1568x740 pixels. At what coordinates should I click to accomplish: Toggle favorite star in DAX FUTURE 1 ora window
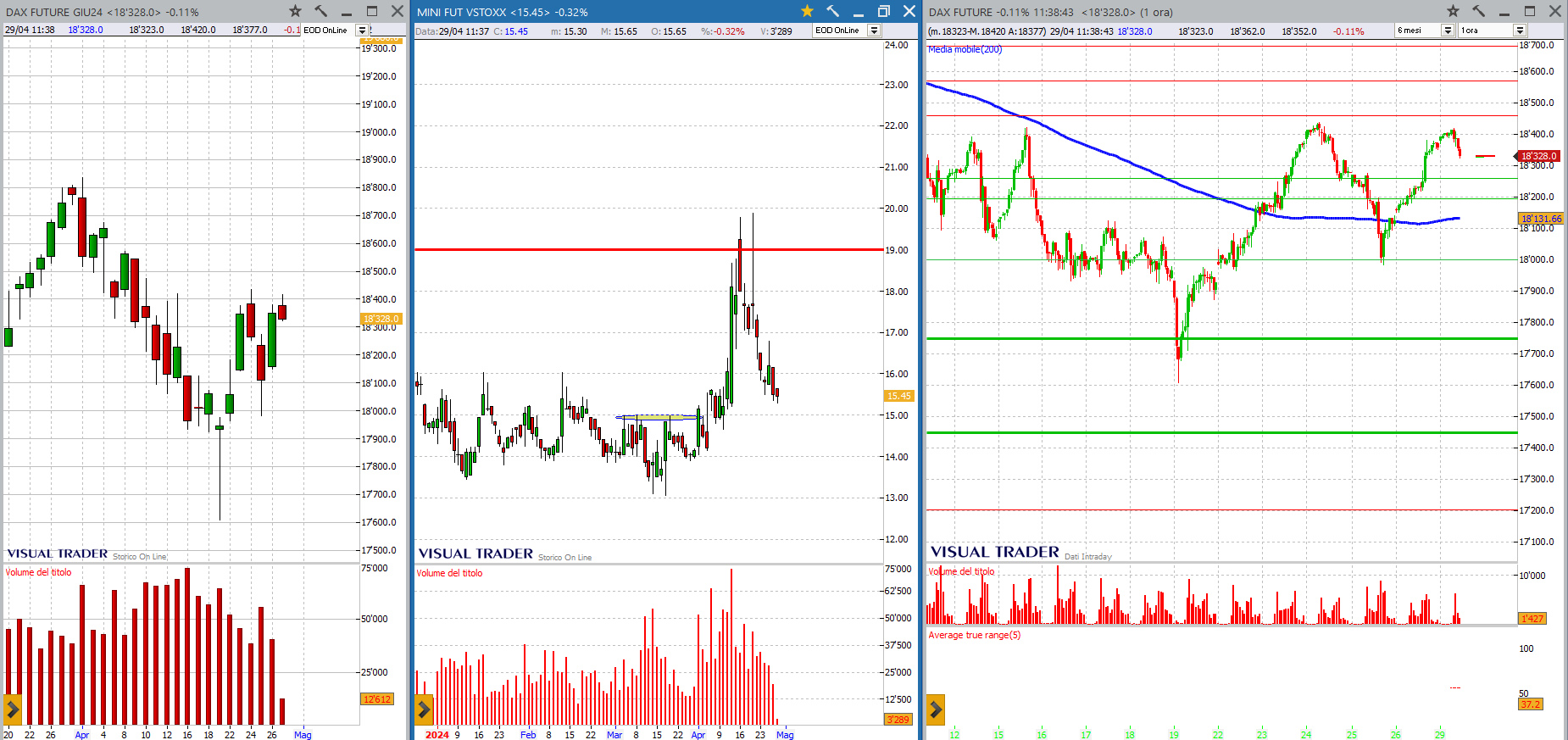pos(1453,11)
